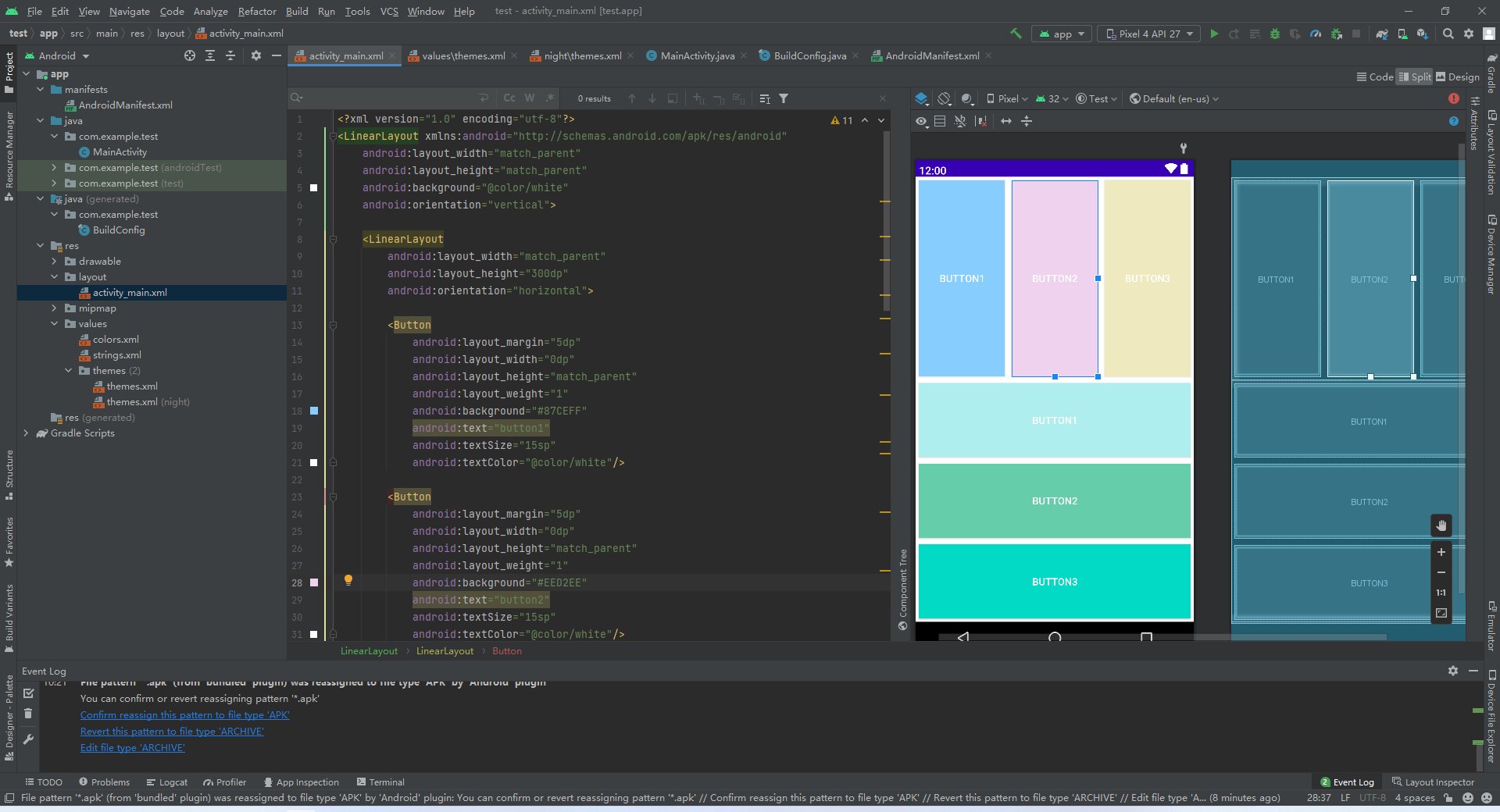Open the Test theme dropdown

(x=1096, y=98)
